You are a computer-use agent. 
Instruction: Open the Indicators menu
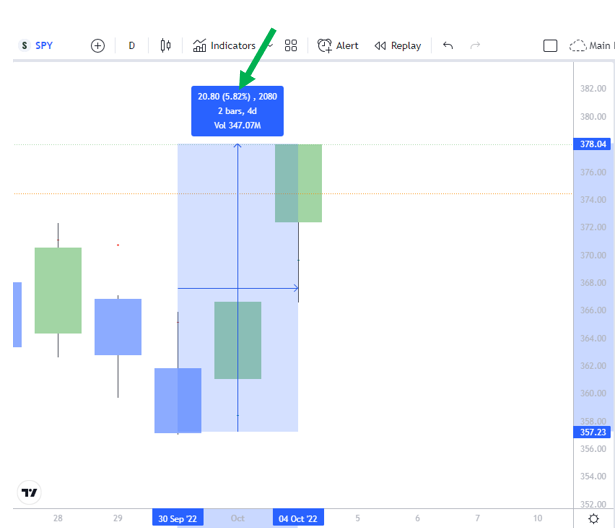coord(224,46)
